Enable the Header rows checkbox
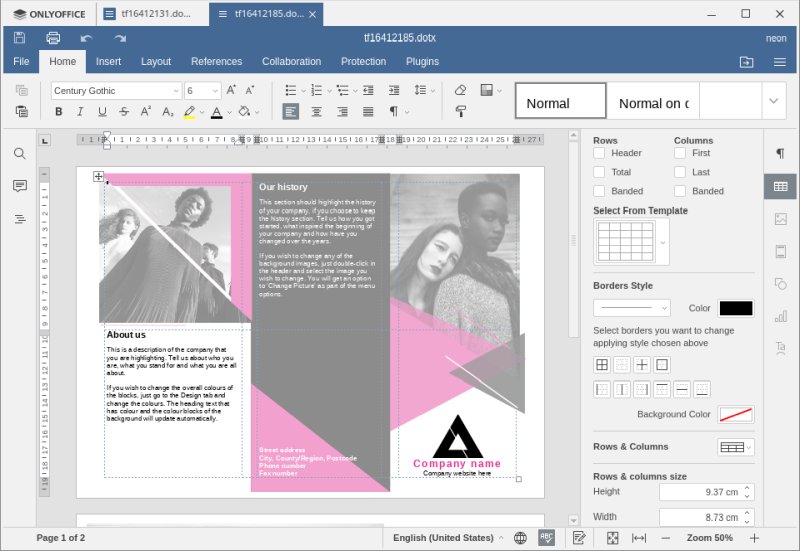Image resolution: width=800 pixels, height=551 pixels. tap(599, 153)
